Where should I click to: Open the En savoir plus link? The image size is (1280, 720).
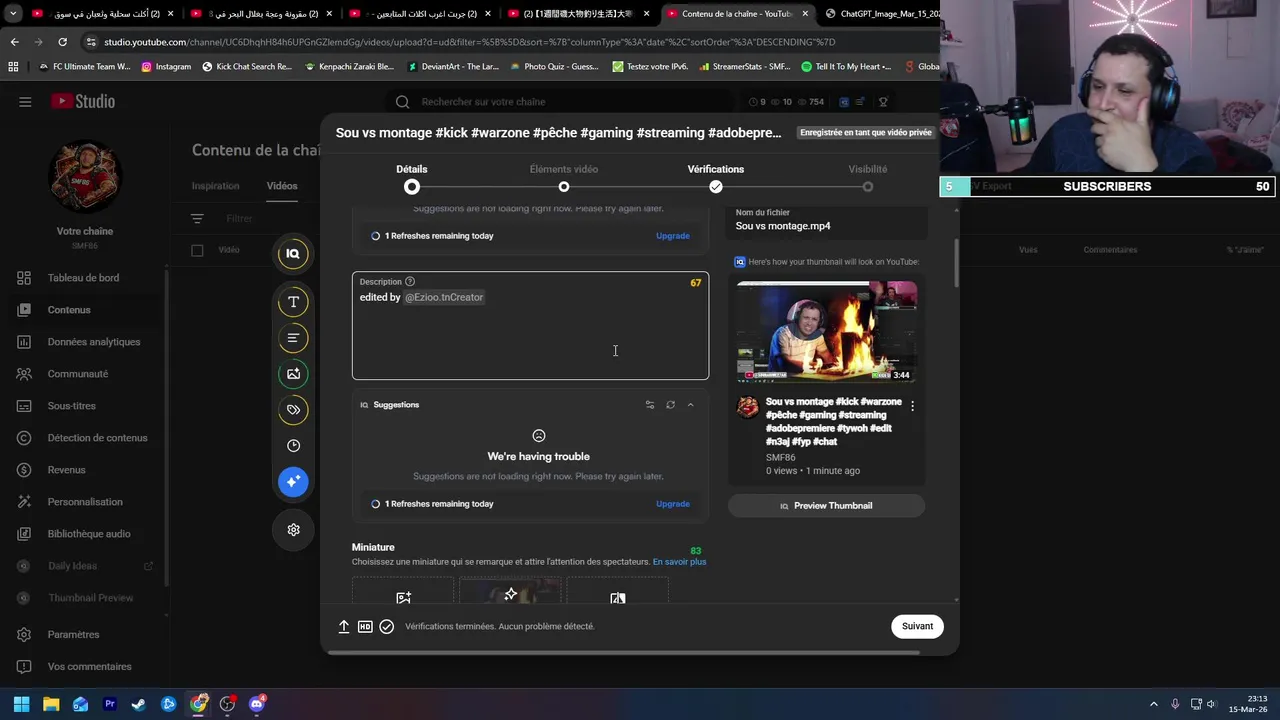click(680, 562)
